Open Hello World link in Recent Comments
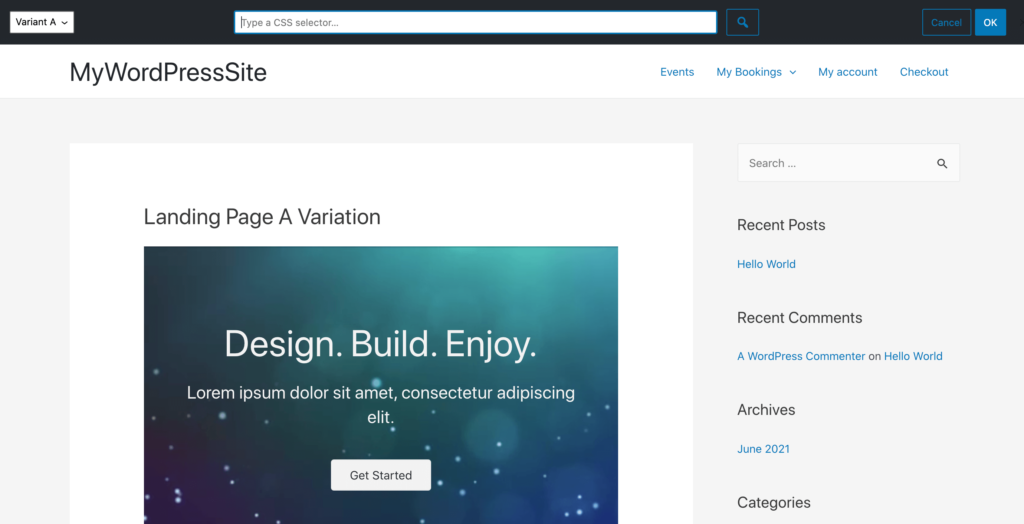 tap(913, 356)
